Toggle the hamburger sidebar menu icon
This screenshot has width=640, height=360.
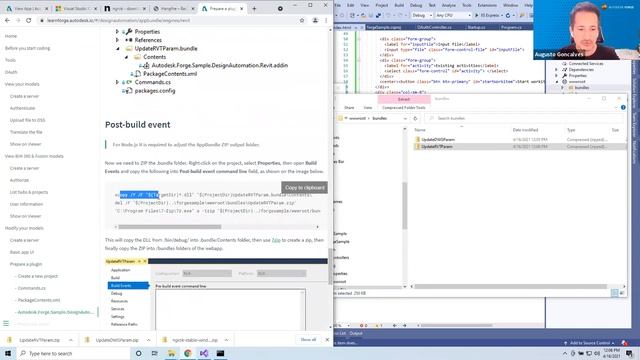(x=6, y=323)
